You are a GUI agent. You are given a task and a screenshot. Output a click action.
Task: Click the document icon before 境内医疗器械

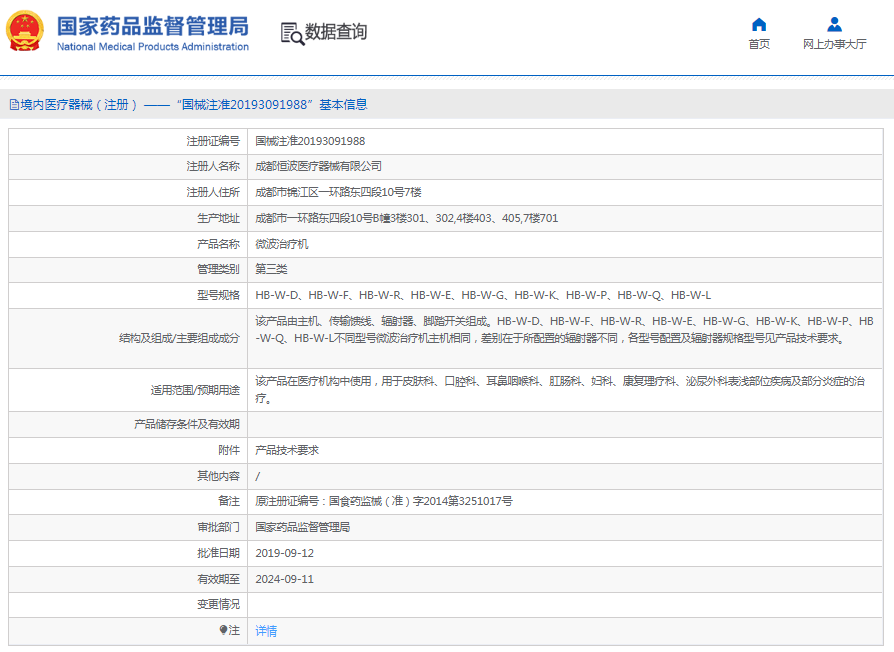click(x=14, y=104)
